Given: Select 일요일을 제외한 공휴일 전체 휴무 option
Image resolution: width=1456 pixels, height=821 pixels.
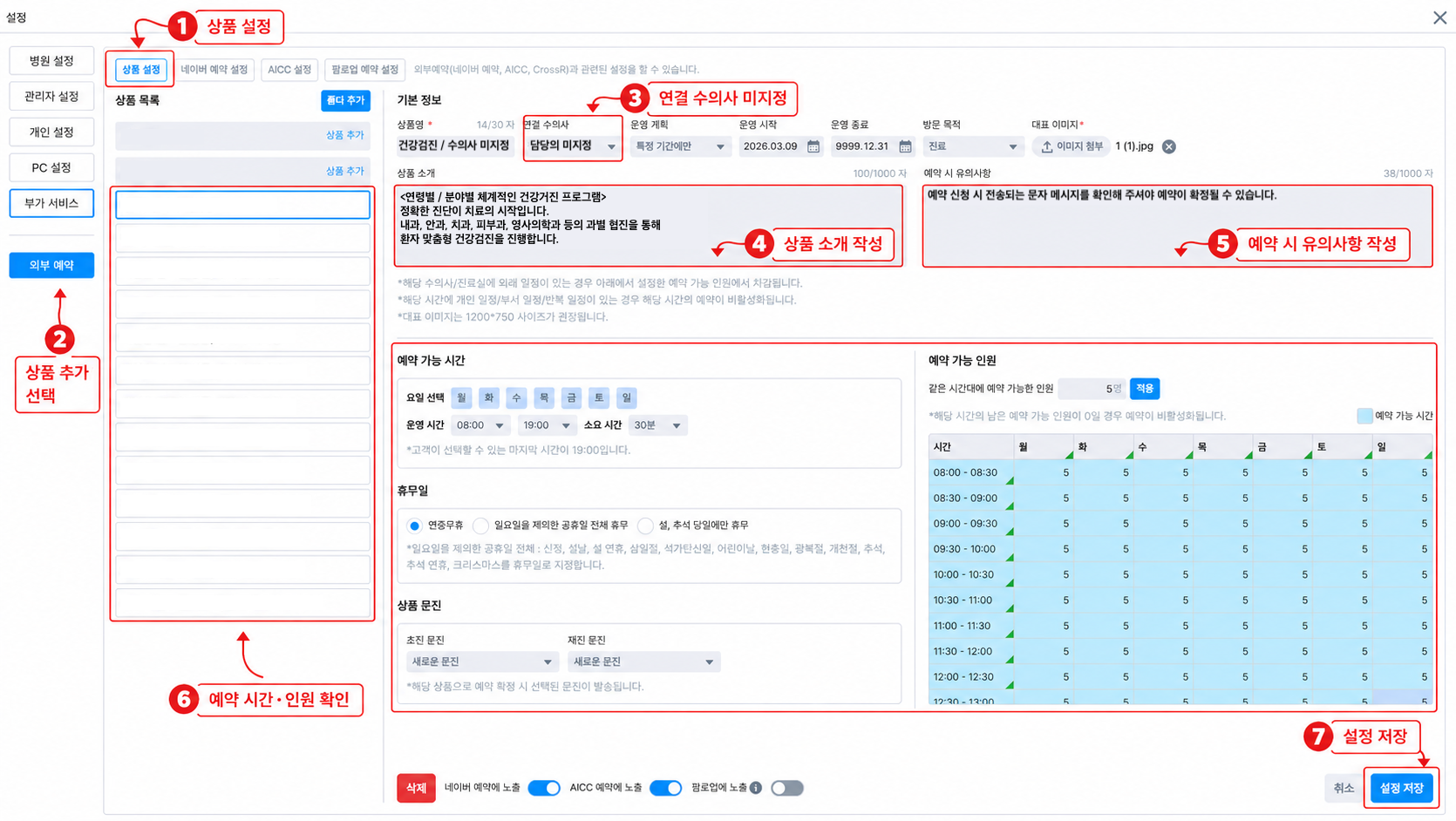Looking at the screenshot, I should (x=481, y=526).
